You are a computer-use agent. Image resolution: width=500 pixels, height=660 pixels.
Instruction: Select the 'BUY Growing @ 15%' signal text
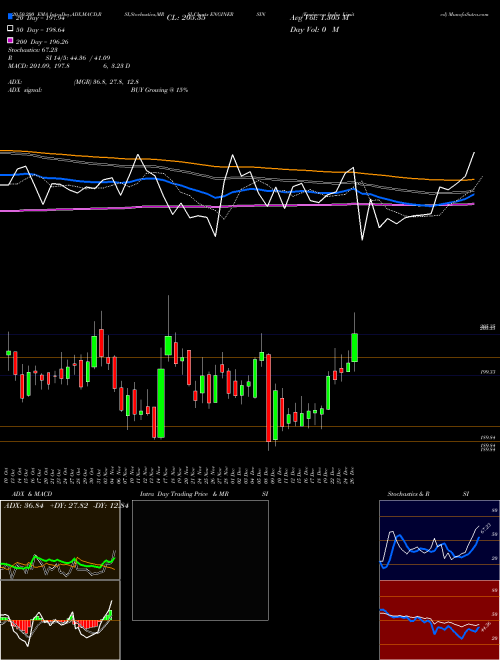159,90
